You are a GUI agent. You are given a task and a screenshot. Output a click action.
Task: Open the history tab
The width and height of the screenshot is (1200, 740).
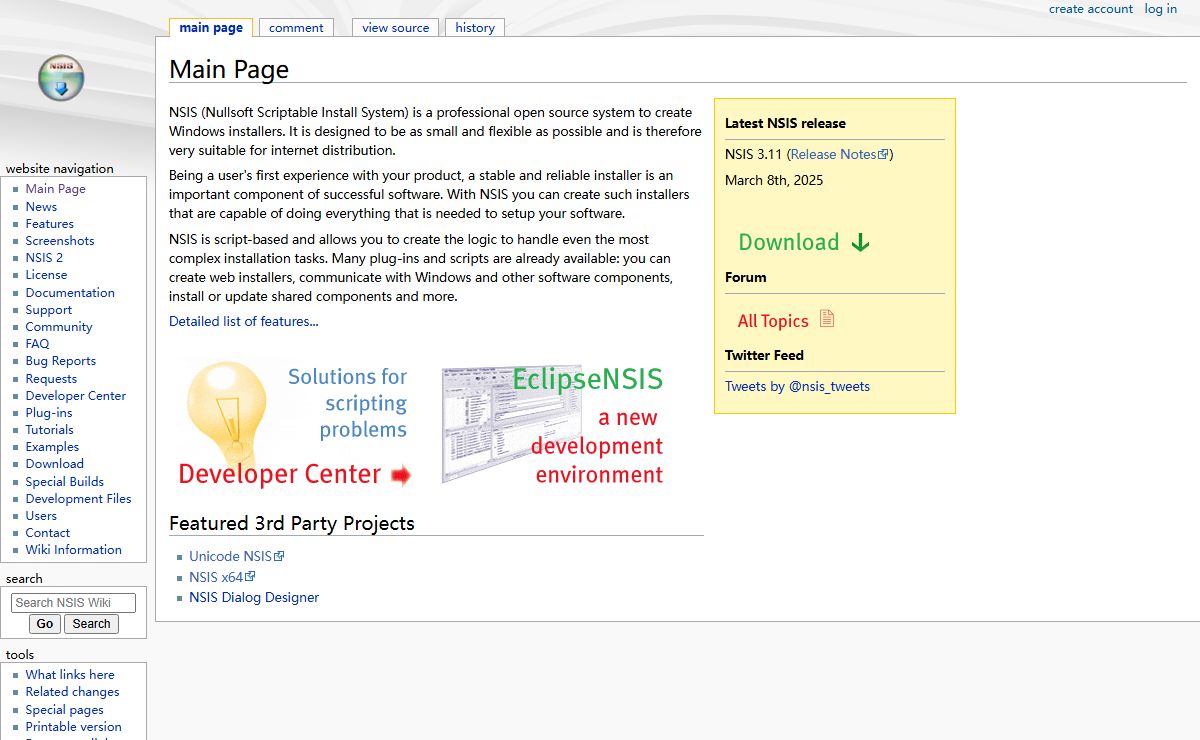[475, 28]
